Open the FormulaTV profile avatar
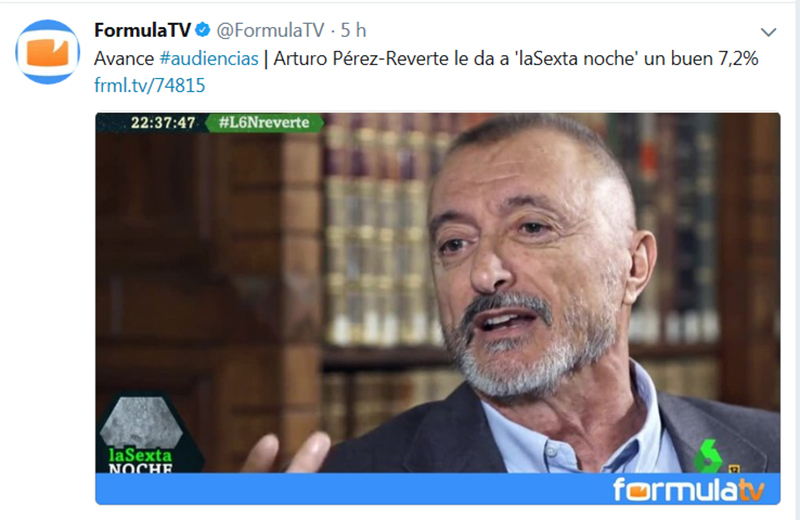800x520 pixels. 47,52
